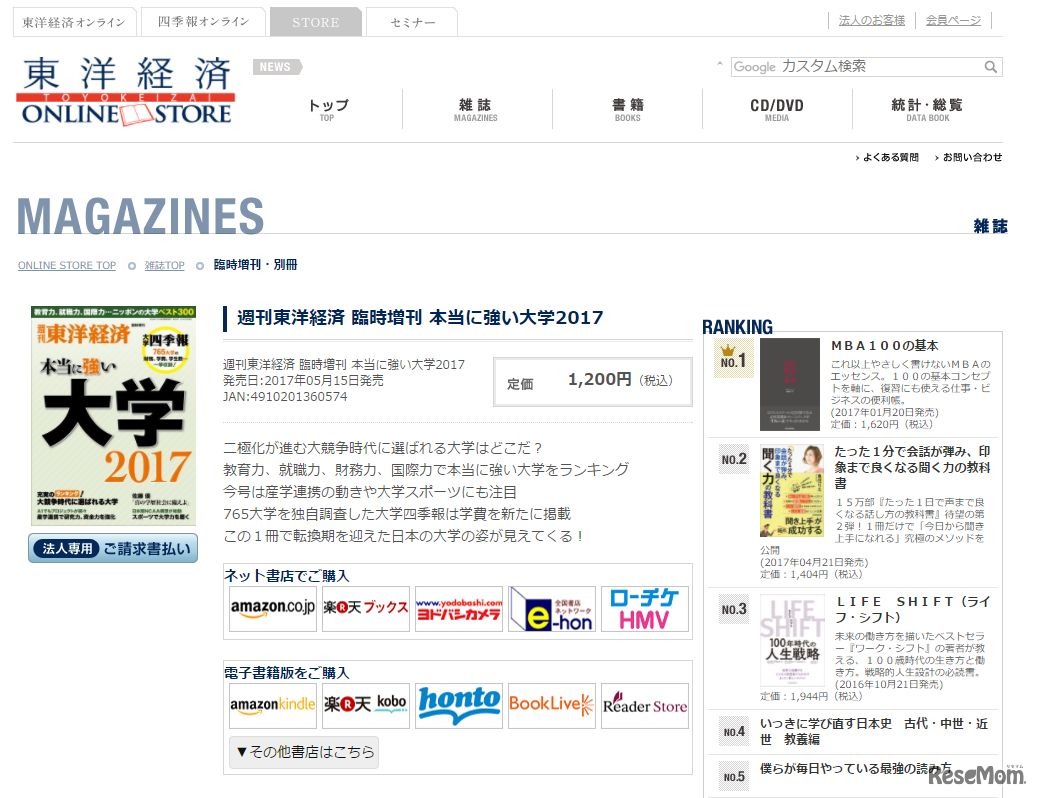
Task: Select the 楽天kobo ebook icon
Action: point(366,705)
